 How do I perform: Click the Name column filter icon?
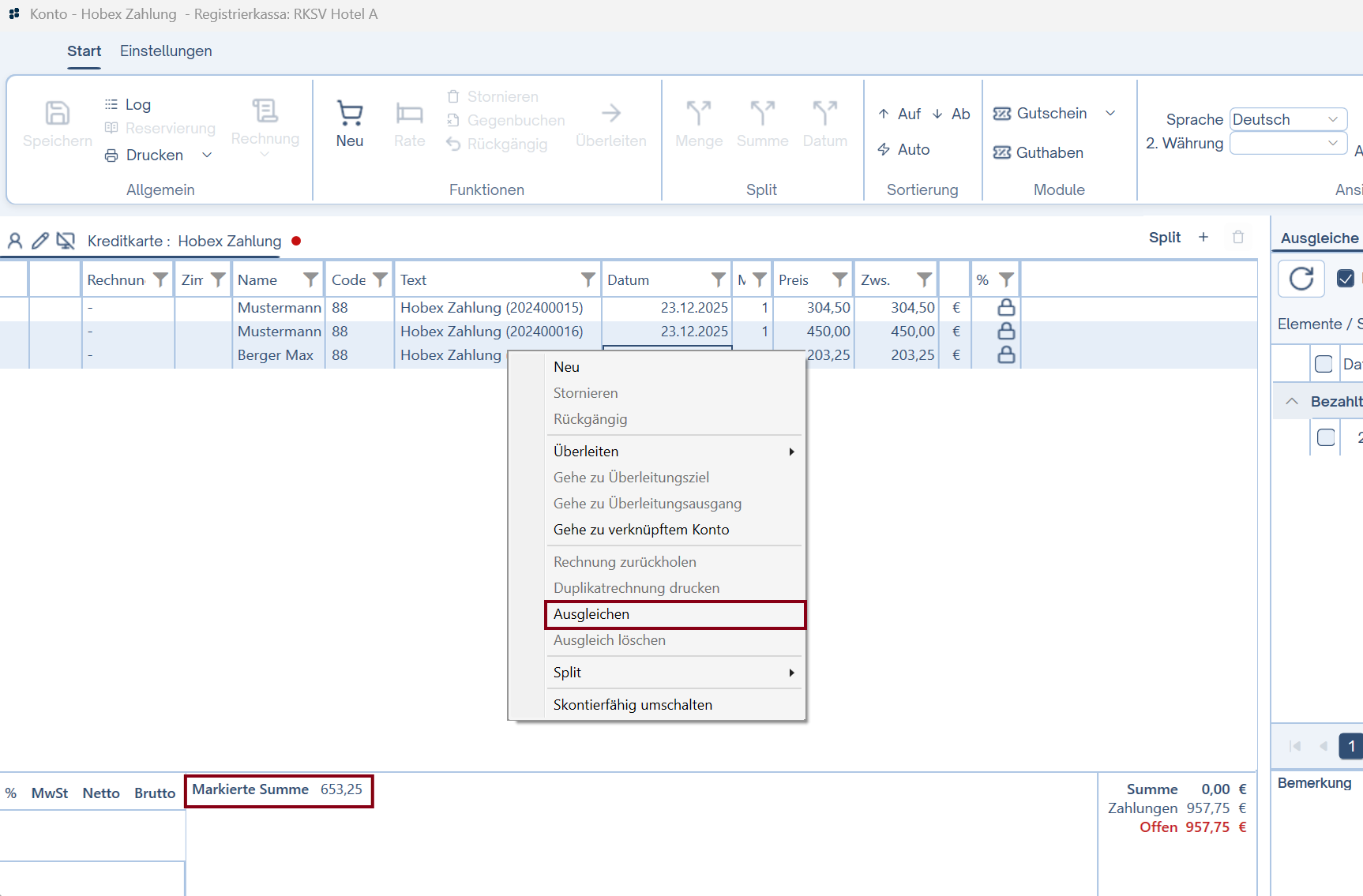click(x=310, y=279)
